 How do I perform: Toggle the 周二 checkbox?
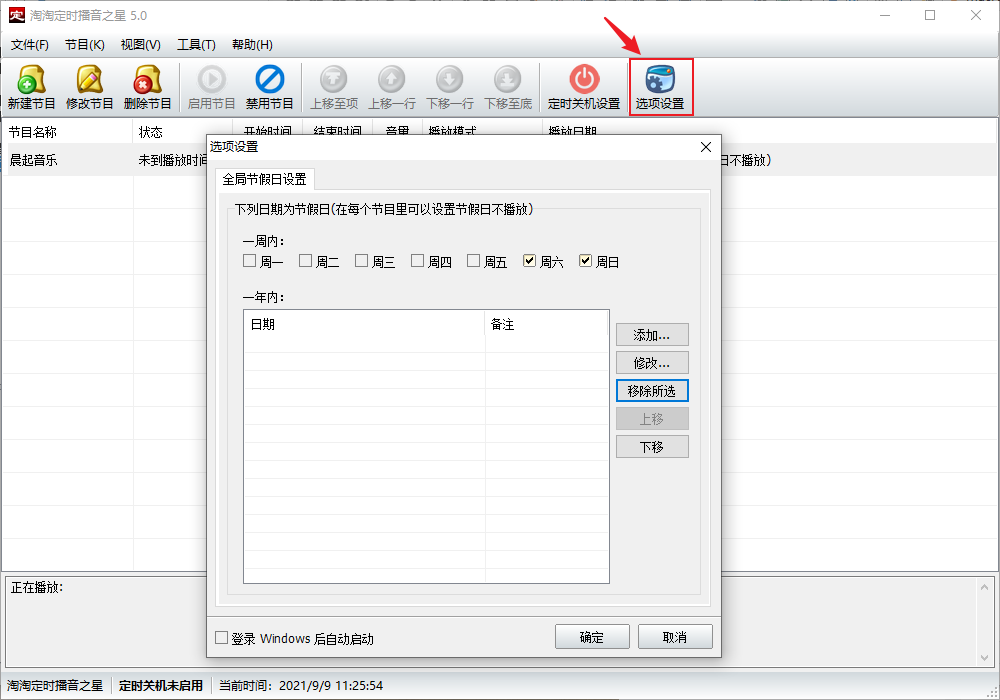pos(305,261)
